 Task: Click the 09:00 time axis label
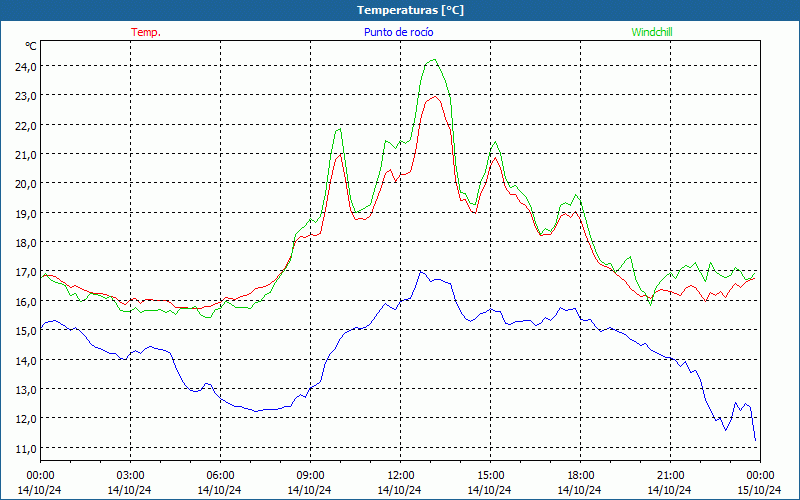point(310,476)
